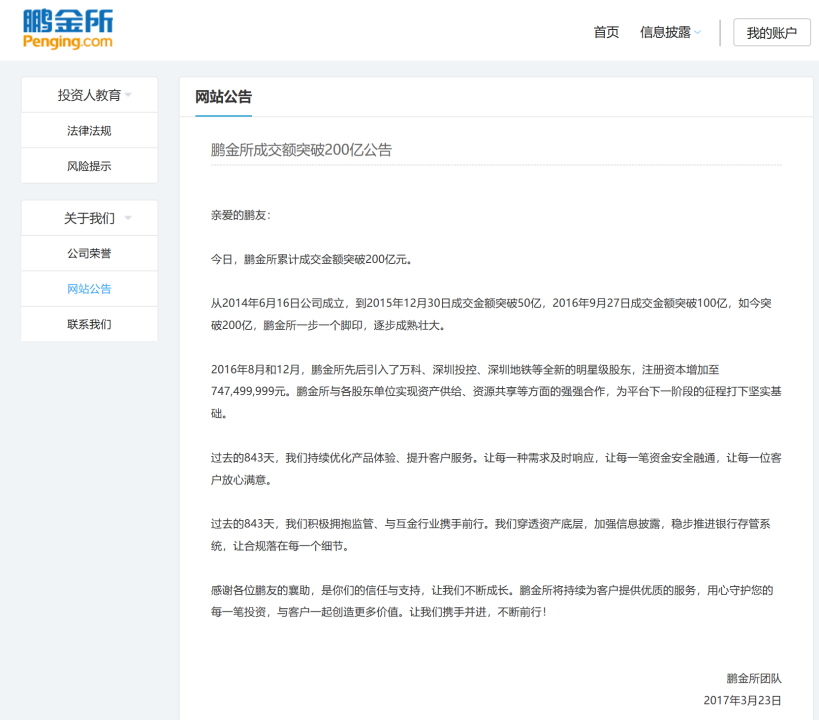Select the highlighted 网站公告 sidebar item
819x720 pixels.
tap(89, 289)
